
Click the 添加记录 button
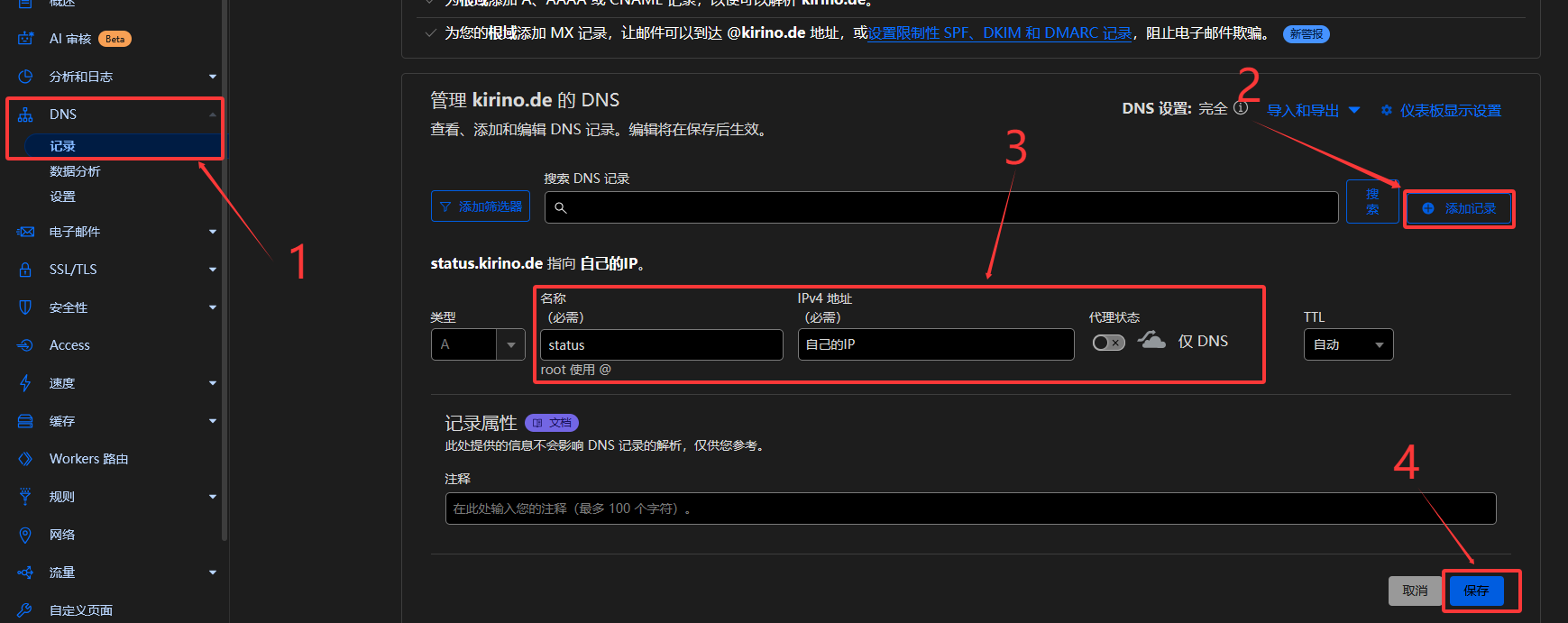tap(1459, 208)
